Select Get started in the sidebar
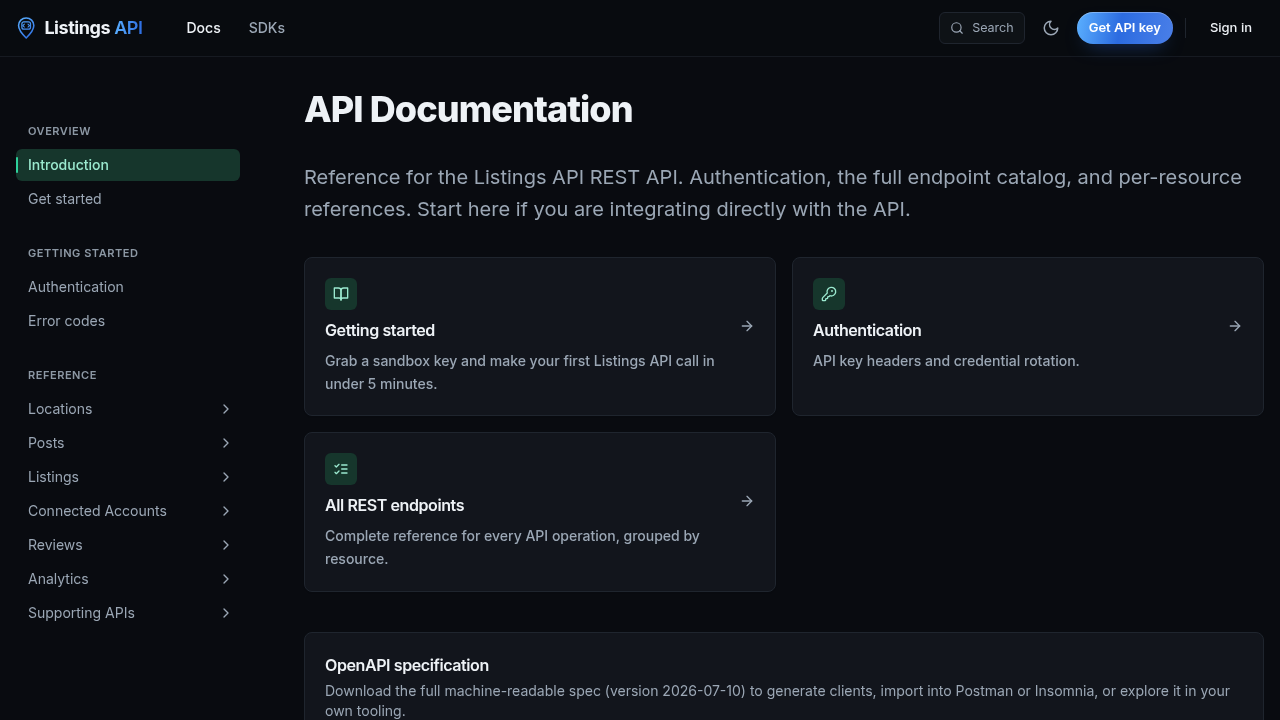 [x=128, y=199]
